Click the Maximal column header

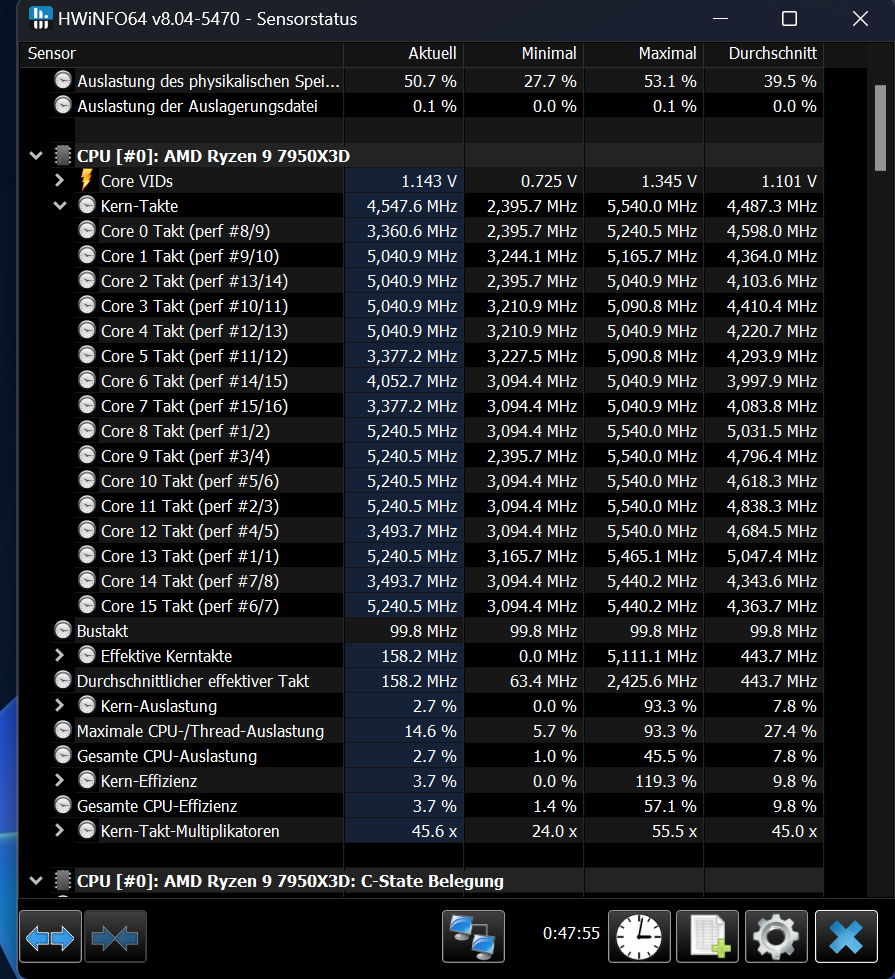click(x=644, y=54)
